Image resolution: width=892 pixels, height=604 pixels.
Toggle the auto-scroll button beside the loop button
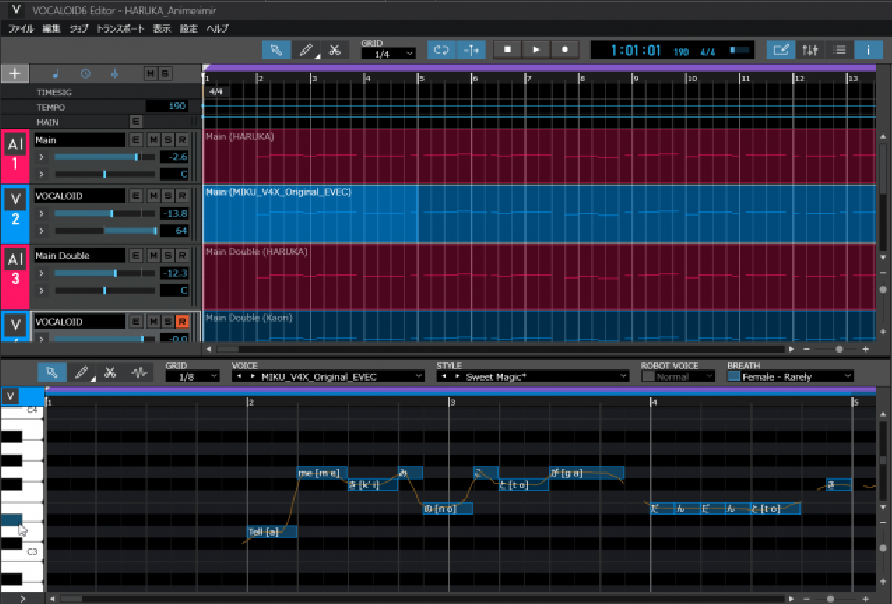471,50
